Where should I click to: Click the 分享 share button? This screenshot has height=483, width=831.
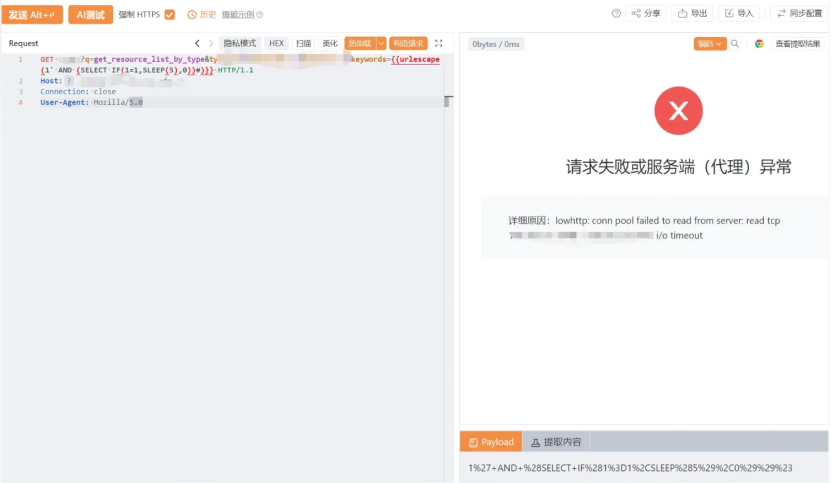coord(646,14)
